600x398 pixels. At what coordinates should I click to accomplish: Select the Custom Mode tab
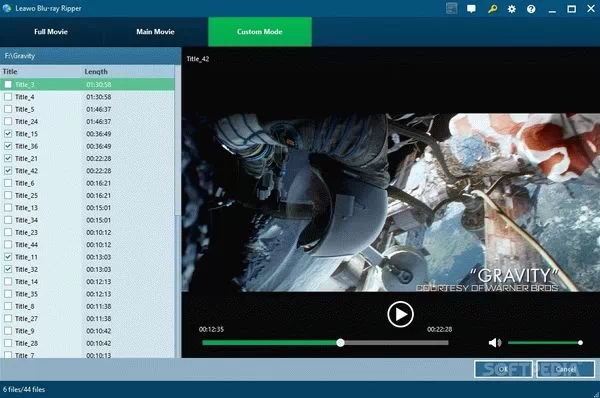click(x=260, y=32)
